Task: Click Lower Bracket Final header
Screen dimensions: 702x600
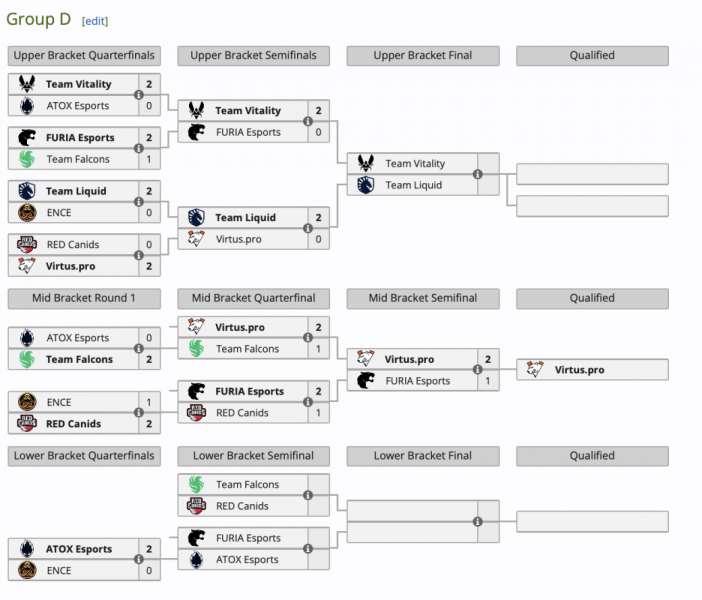Action: [x=423, y=456]
